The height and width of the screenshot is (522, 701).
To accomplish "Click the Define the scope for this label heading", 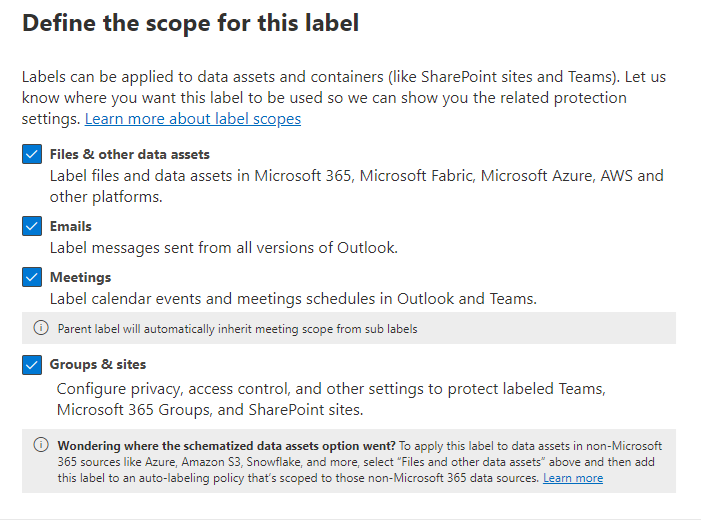I will (x=190, y=24).
